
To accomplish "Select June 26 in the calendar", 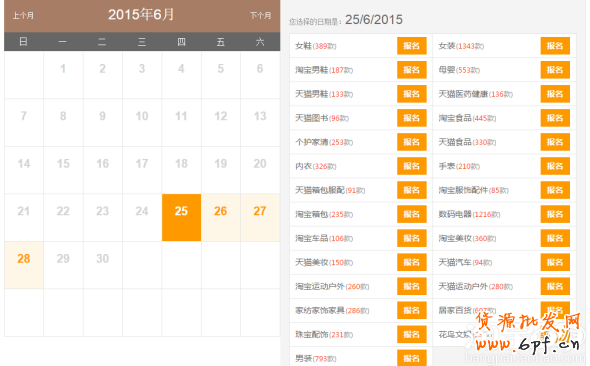I will point(220,217).
